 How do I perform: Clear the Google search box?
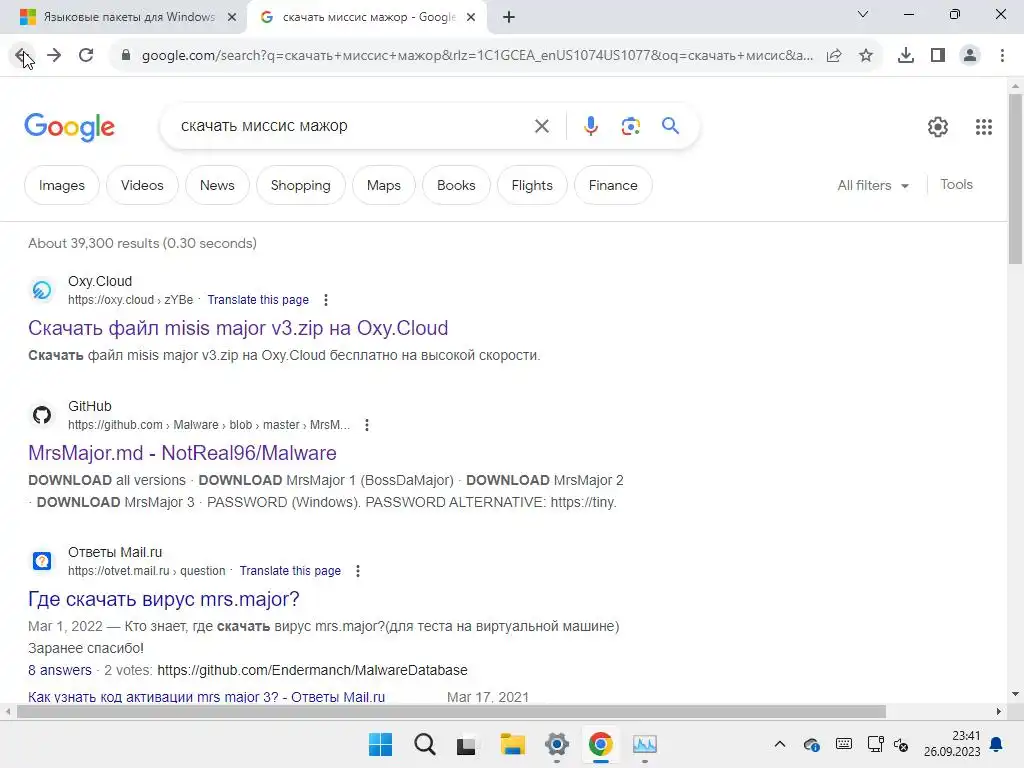[542, 126]
